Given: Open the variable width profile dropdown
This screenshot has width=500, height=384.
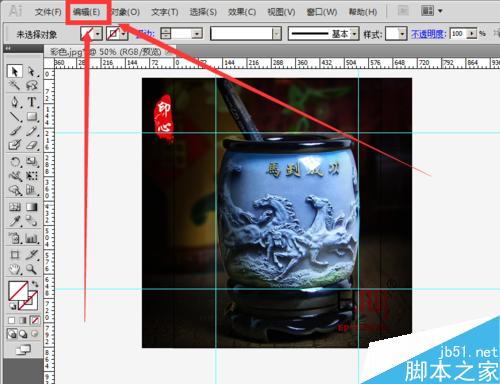Looking at the screenshot, I should point(276,34).
